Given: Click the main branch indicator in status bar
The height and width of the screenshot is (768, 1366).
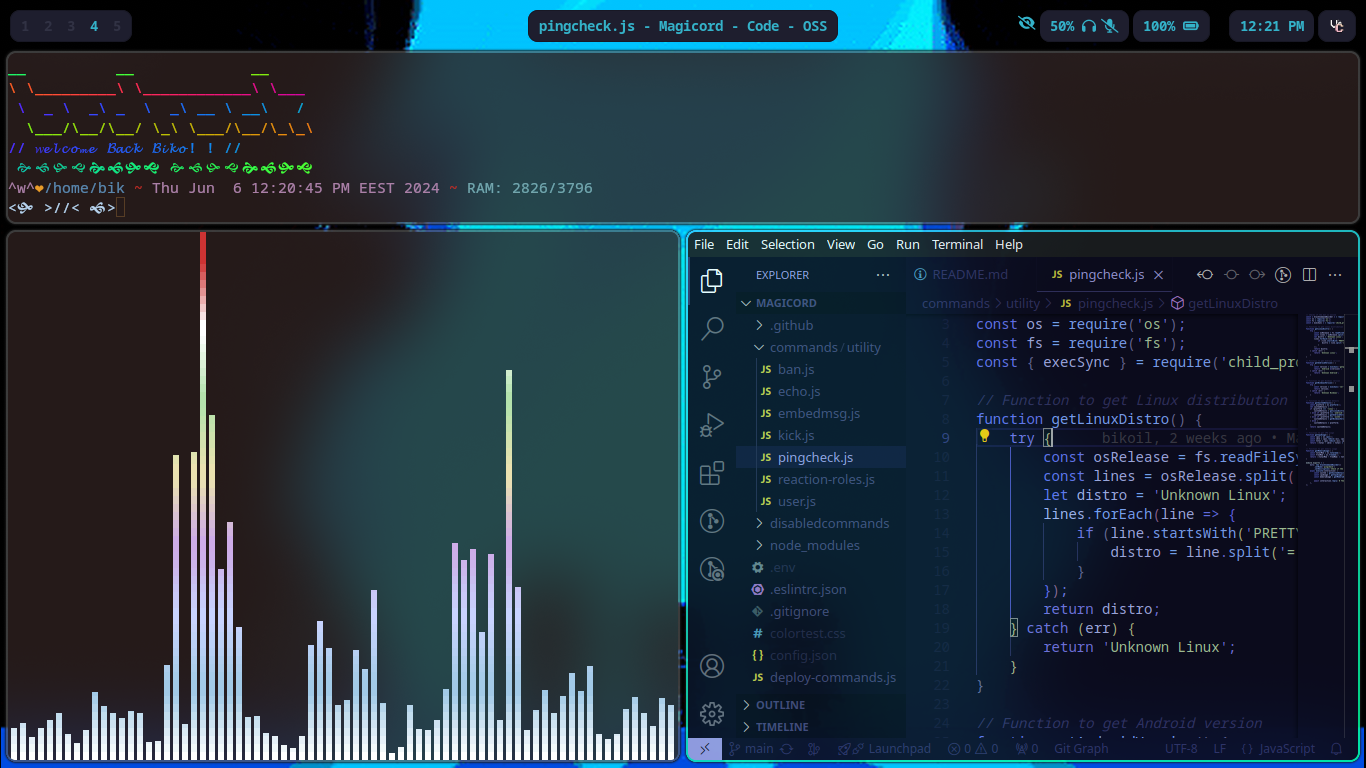Looking at the screenshot, I should point(751,748).
